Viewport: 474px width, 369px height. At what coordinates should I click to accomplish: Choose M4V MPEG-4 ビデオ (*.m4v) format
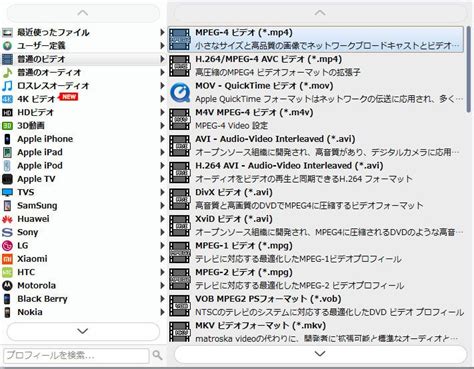[x=316, y=119]
